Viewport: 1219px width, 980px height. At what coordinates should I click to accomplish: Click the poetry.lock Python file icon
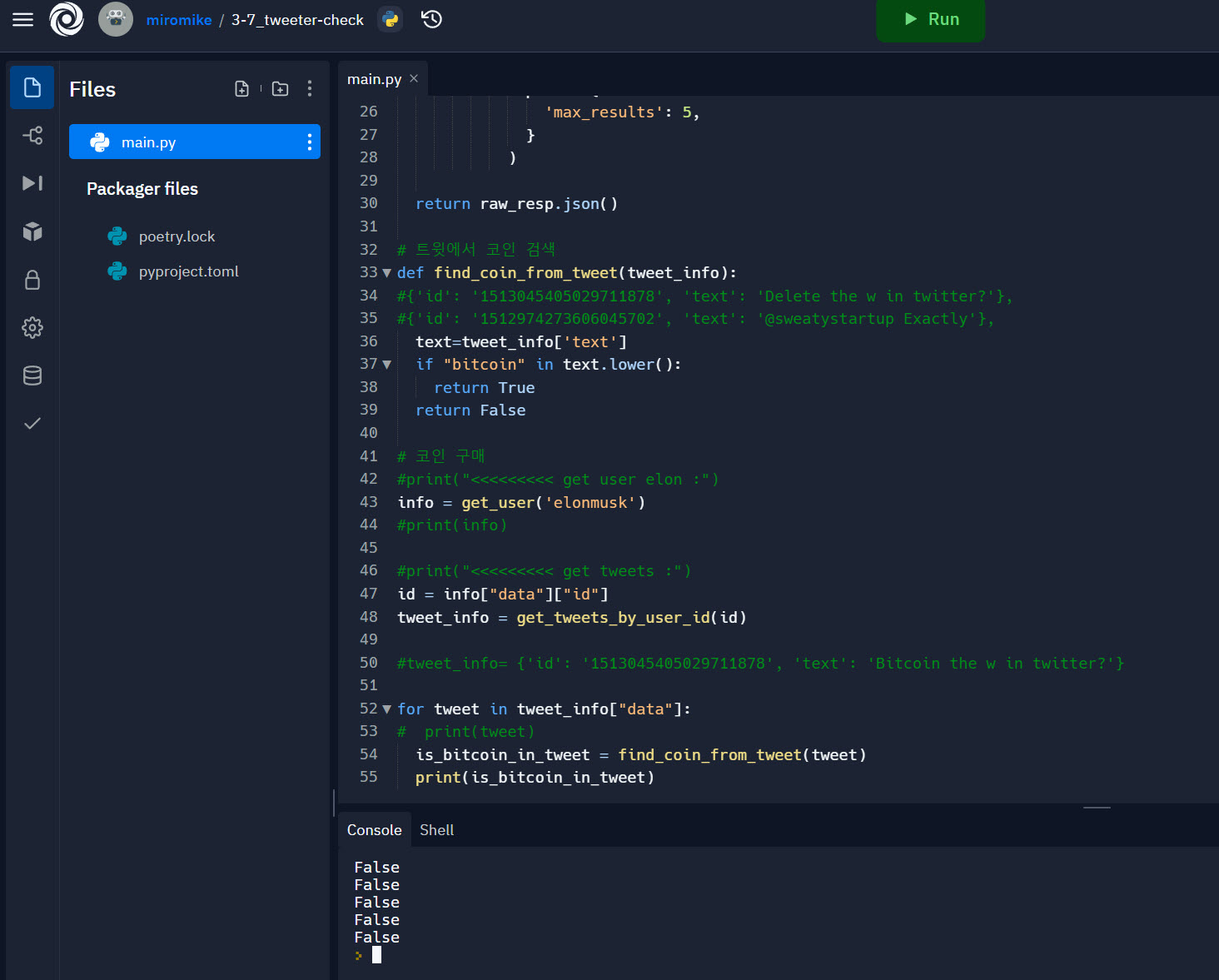[x=117, y=236]
